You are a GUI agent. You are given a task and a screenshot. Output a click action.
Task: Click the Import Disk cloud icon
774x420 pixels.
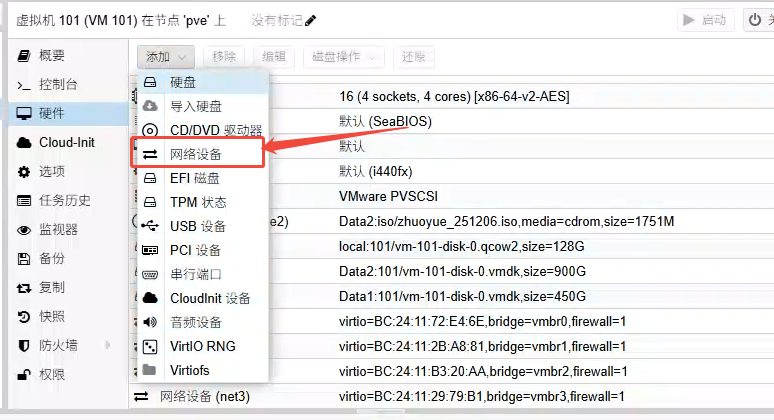[150, 106]
